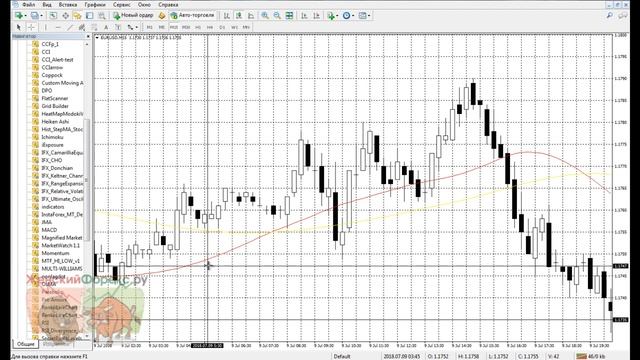Click the Navigator vertical scrollbar
This screenshot has width=640, height=360.
[x=87, y=180]
